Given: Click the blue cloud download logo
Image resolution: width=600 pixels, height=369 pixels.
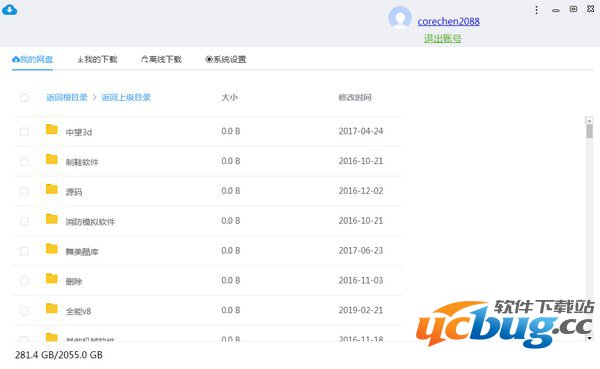Looking at the screenshot, I should pyautogui.click(x=10, y=10).
